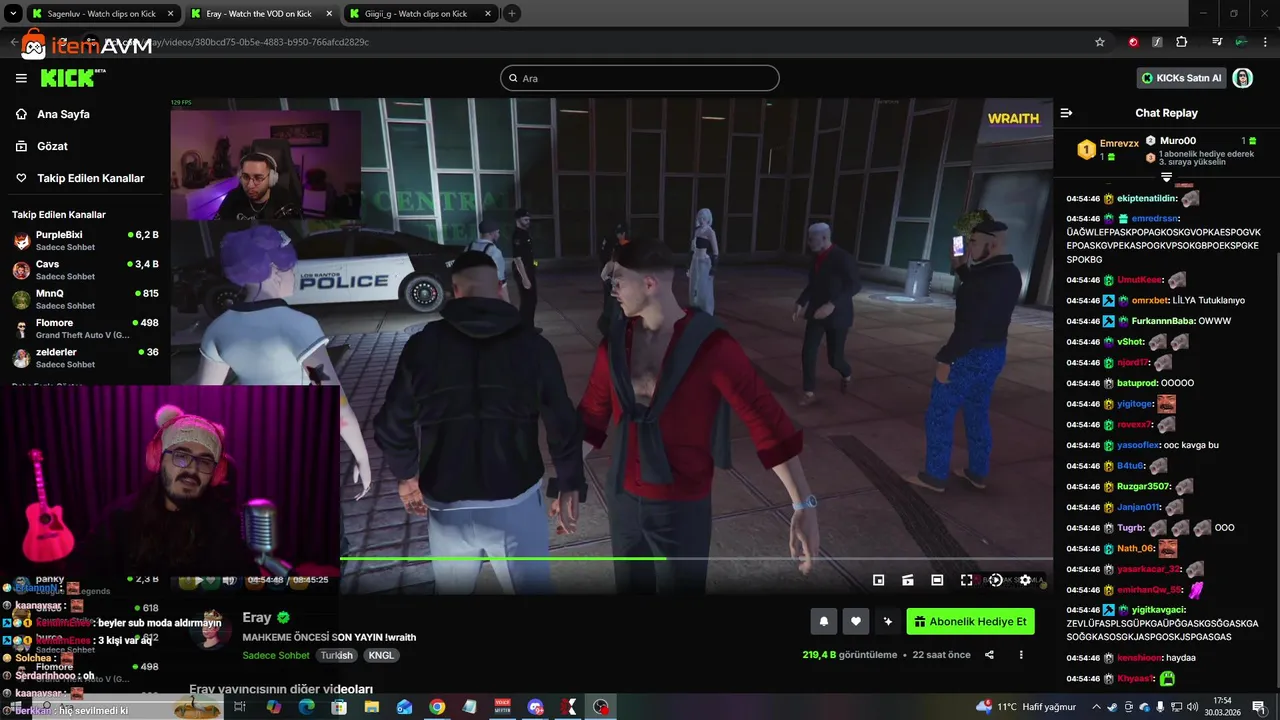Open the Kick hamburger sidebar menu
The width and height of the screenshot is (1280, 720).
tap(21, 78)
